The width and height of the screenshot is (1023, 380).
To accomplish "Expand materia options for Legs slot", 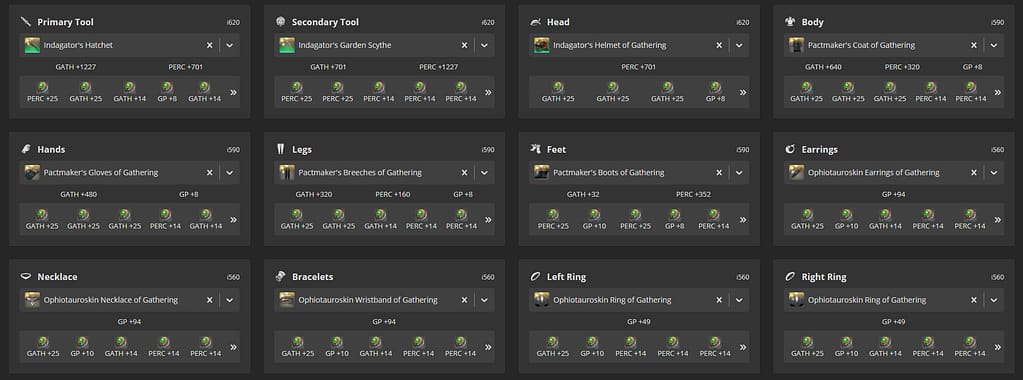I will 487,219.
